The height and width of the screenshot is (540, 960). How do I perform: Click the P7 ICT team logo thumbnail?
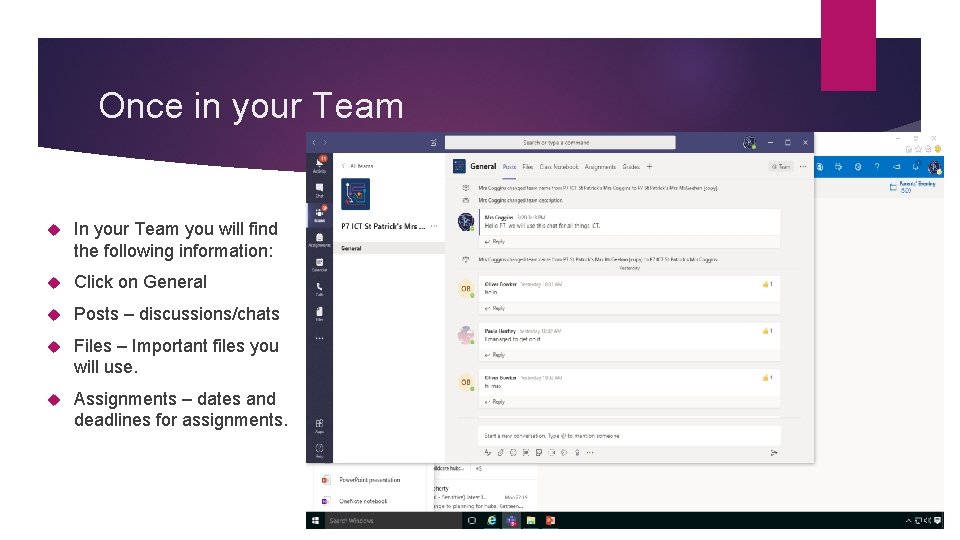[x=355, y=194]
